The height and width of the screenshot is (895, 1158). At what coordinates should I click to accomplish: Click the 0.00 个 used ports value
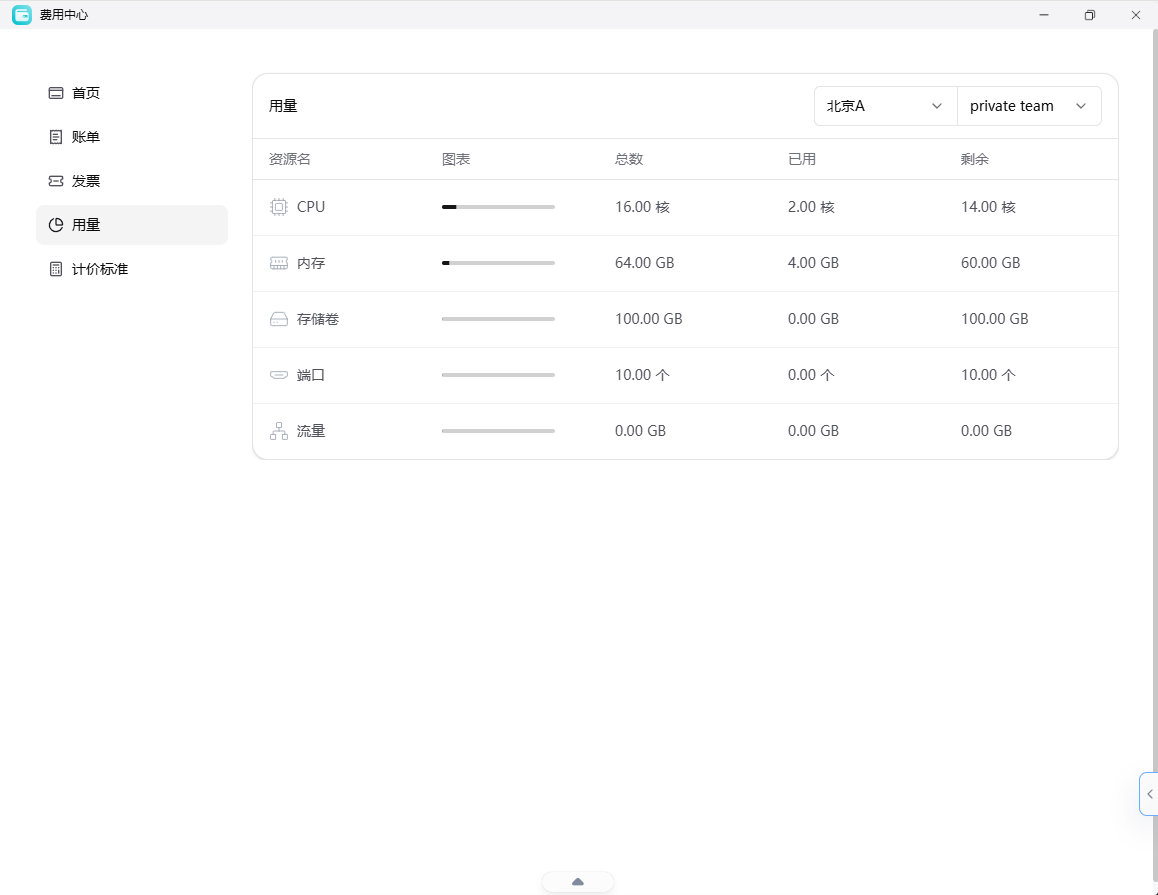point(811,375)
